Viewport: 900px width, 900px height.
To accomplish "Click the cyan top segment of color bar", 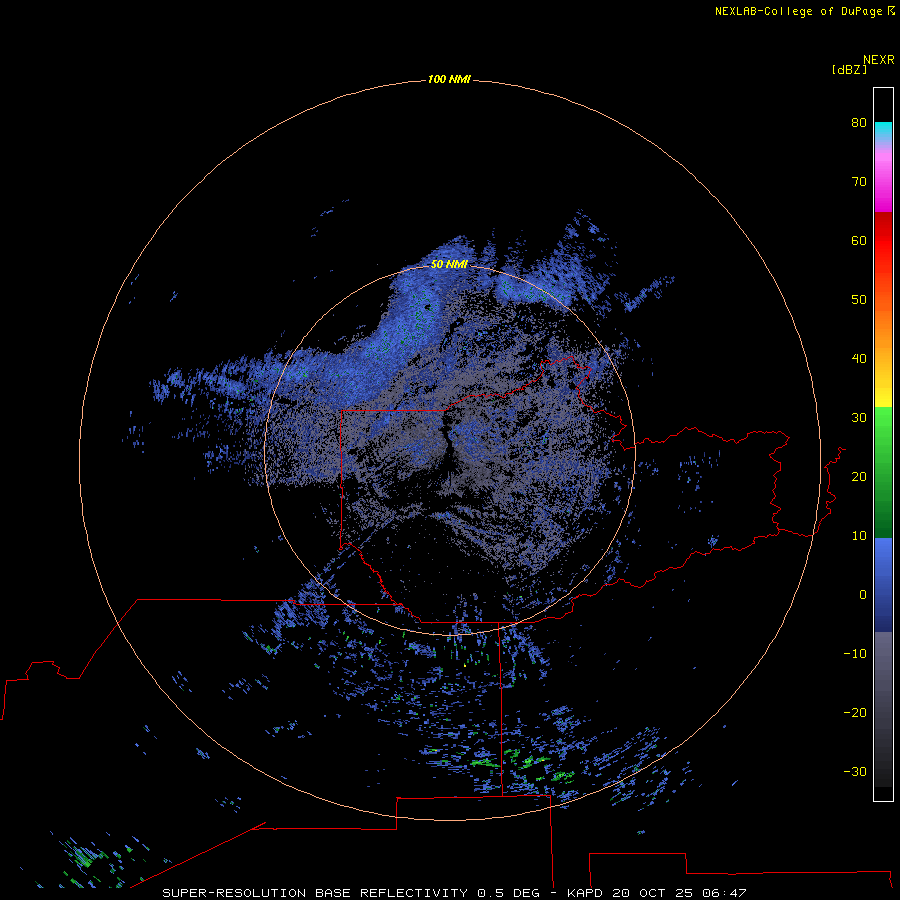I will [x=883, y=130].
